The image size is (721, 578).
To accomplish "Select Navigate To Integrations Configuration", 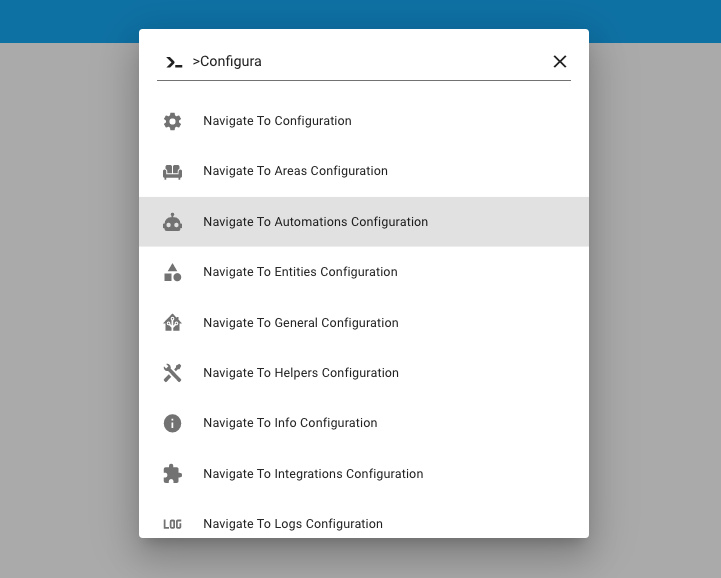I will [x=313, y=474].
